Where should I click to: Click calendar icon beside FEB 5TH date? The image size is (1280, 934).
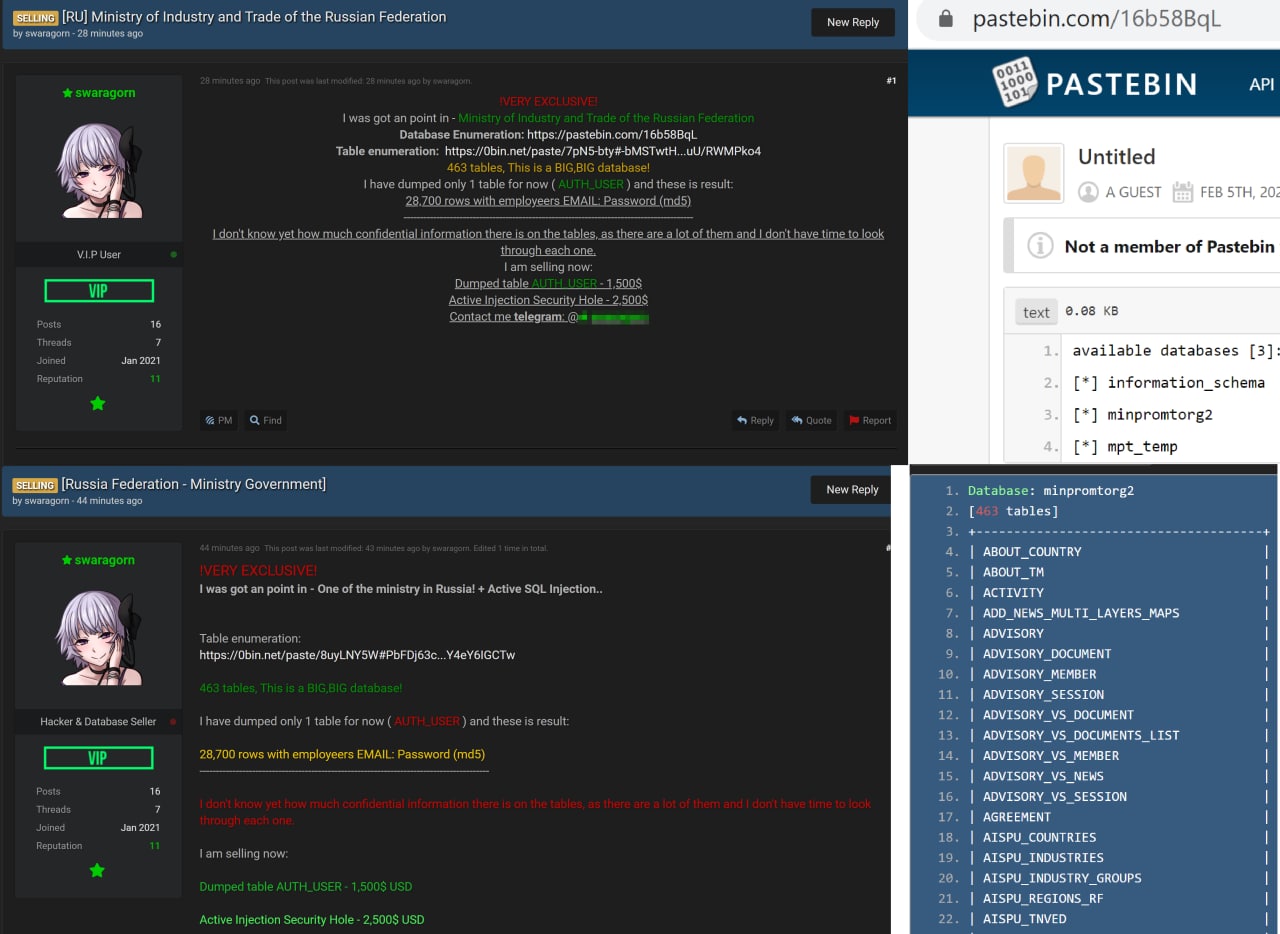(x=1182, y=192)
